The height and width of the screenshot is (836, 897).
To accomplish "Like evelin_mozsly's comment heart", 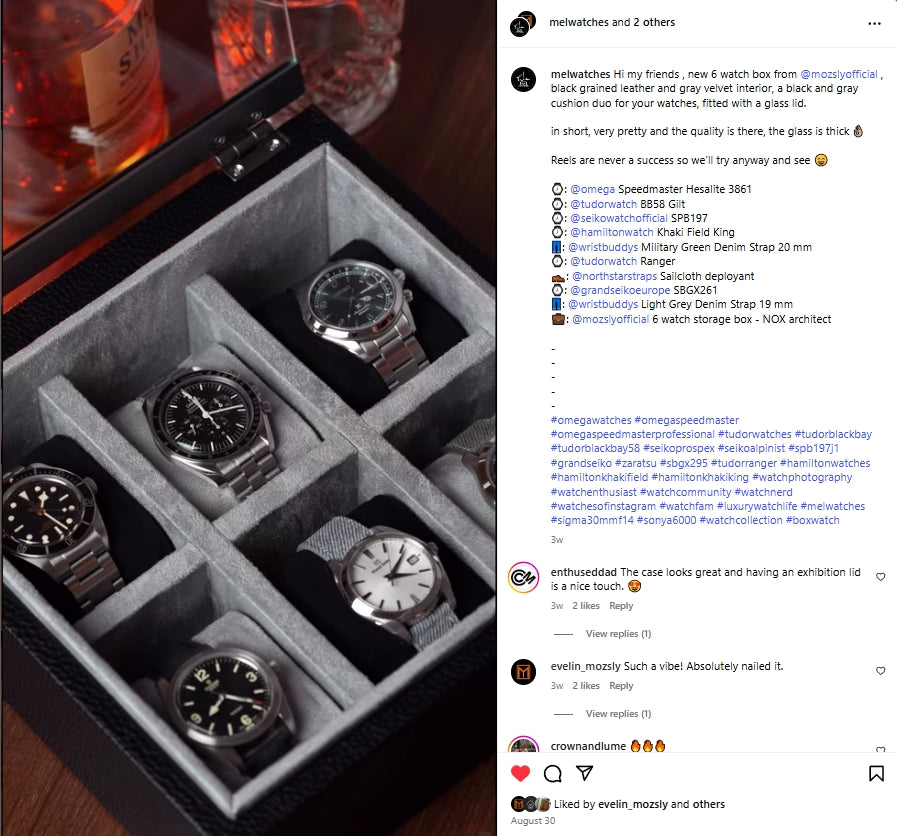I will tap(880, 671).
